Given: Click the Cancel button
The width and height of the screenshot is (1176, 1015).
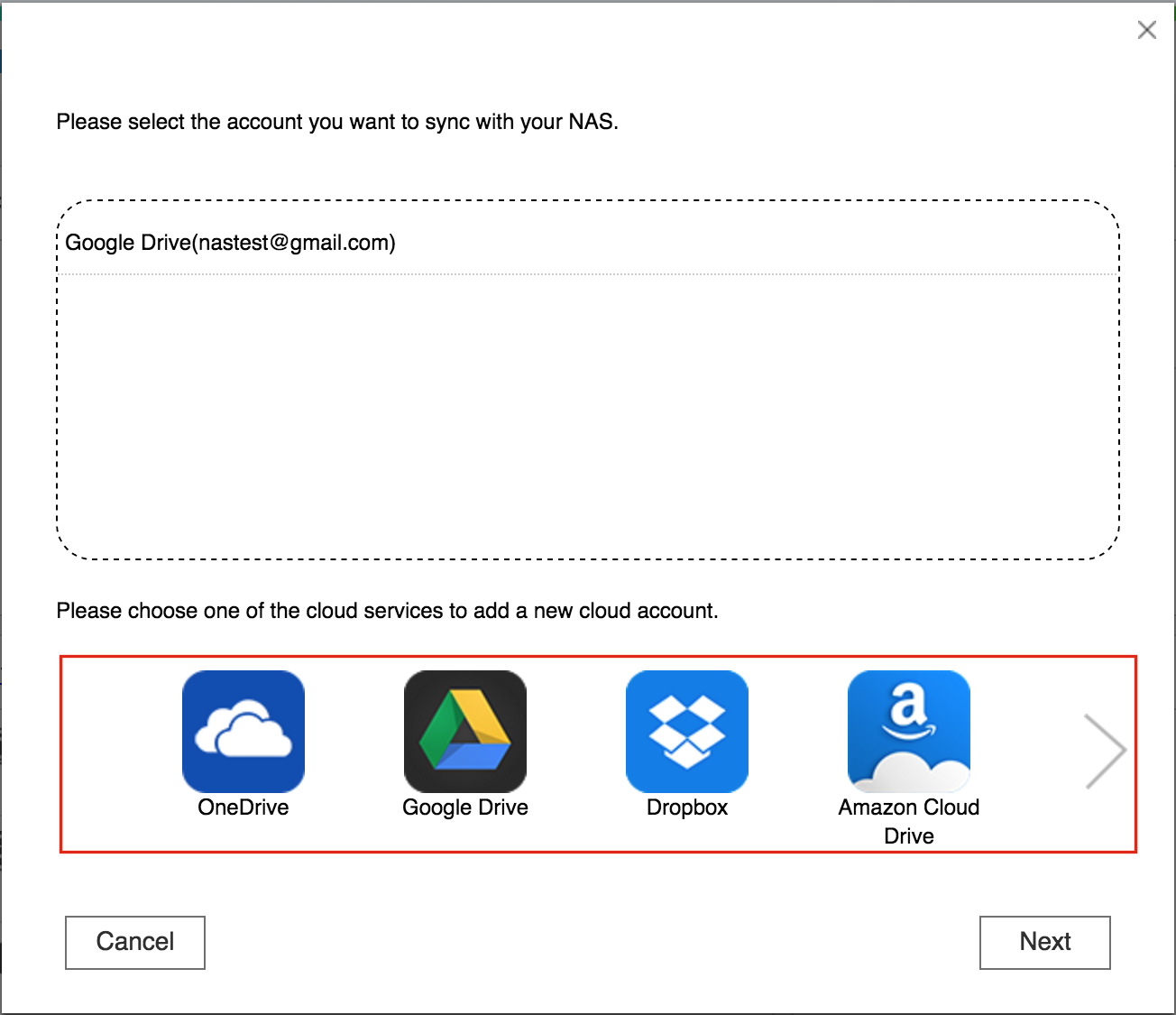Looking at the screenshot, I should pos(135,943).
